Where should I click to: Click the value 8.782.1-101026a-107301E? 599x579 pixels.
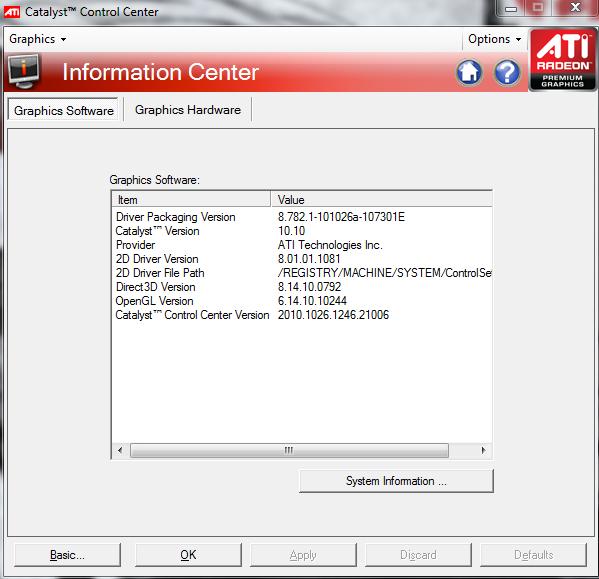point(341,217)
